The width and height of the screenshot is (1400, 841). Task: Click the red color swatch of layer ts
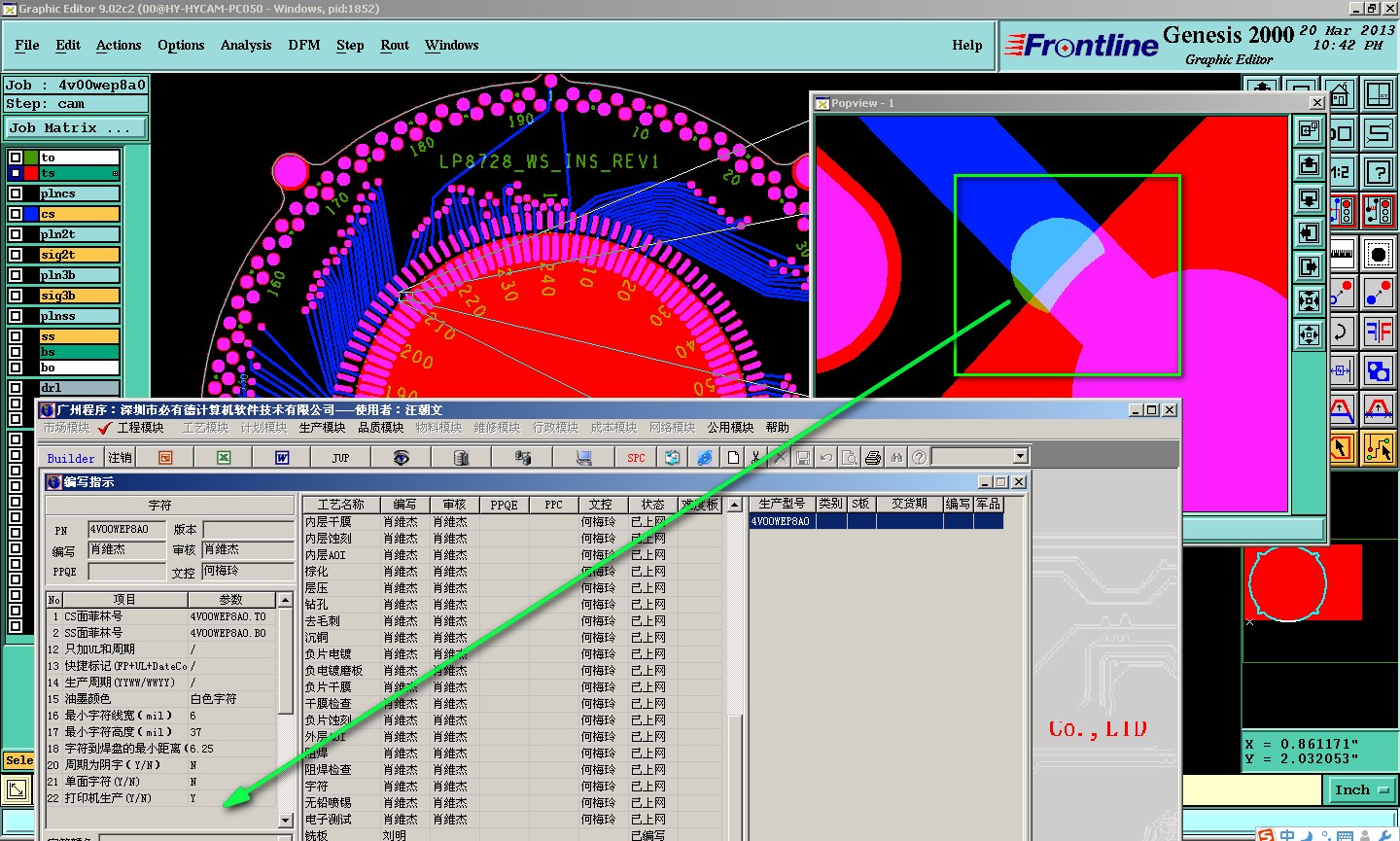click(31, 173)
